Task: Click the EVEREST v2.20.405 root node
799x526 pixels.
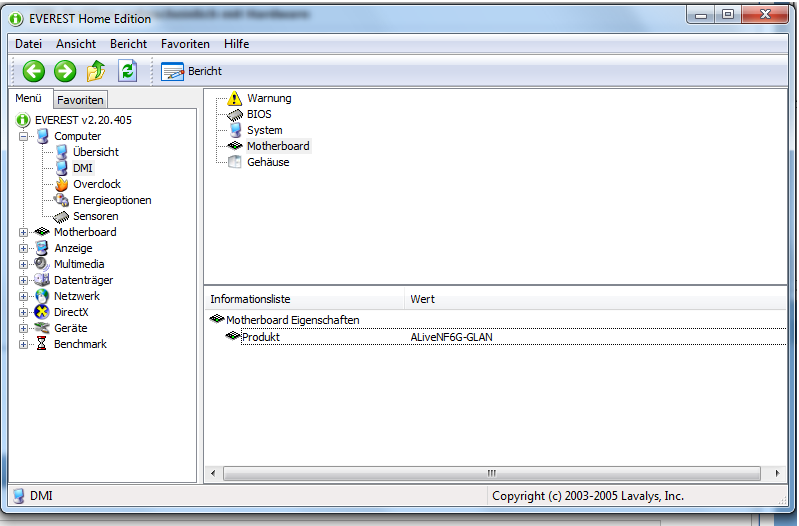Action: pos(74,120)
